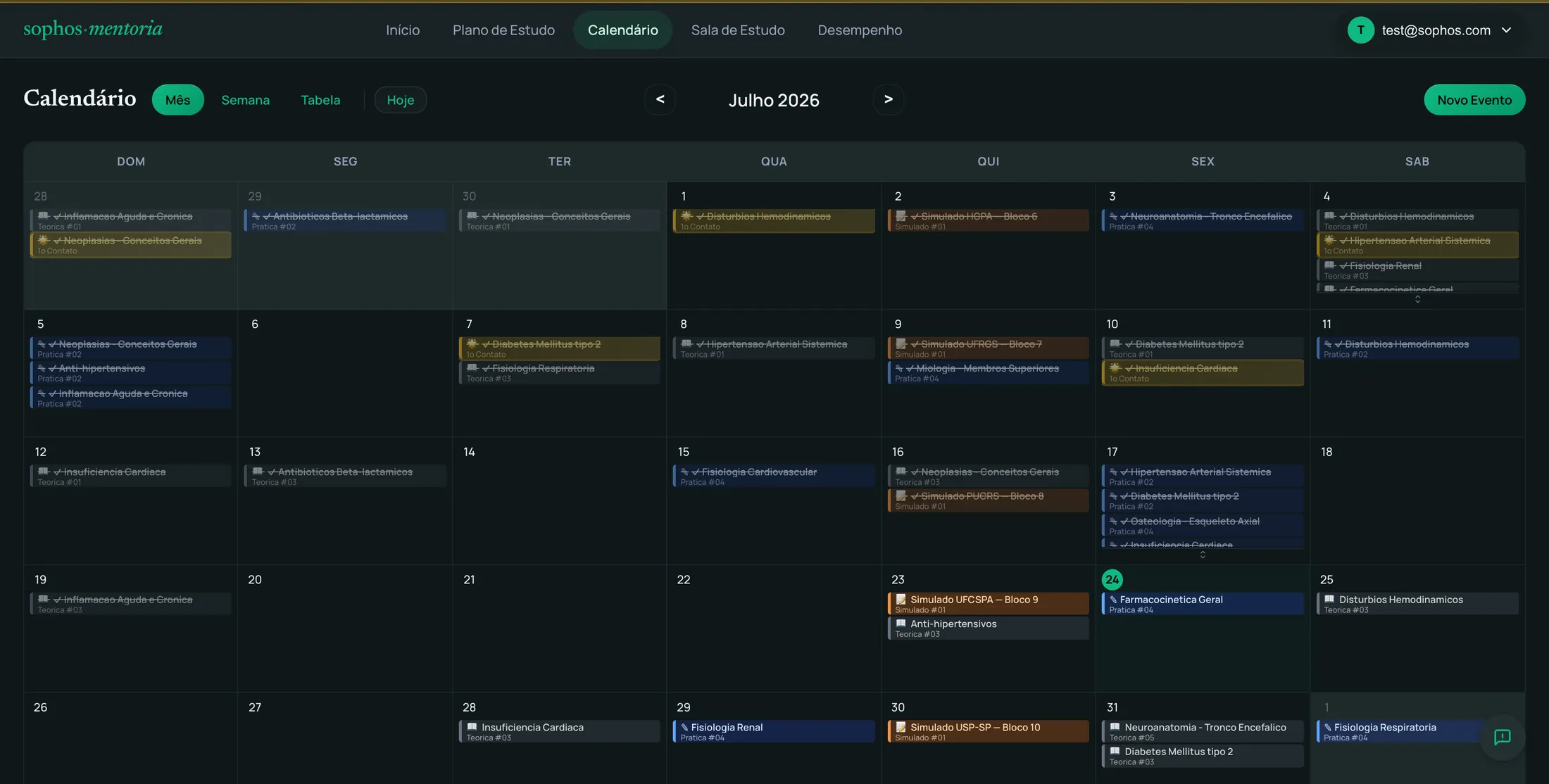Screen dimensions: 1549x784
Task: Click the Julho 2026 month label
Action: pyautogui.click(x=774, y=100)
